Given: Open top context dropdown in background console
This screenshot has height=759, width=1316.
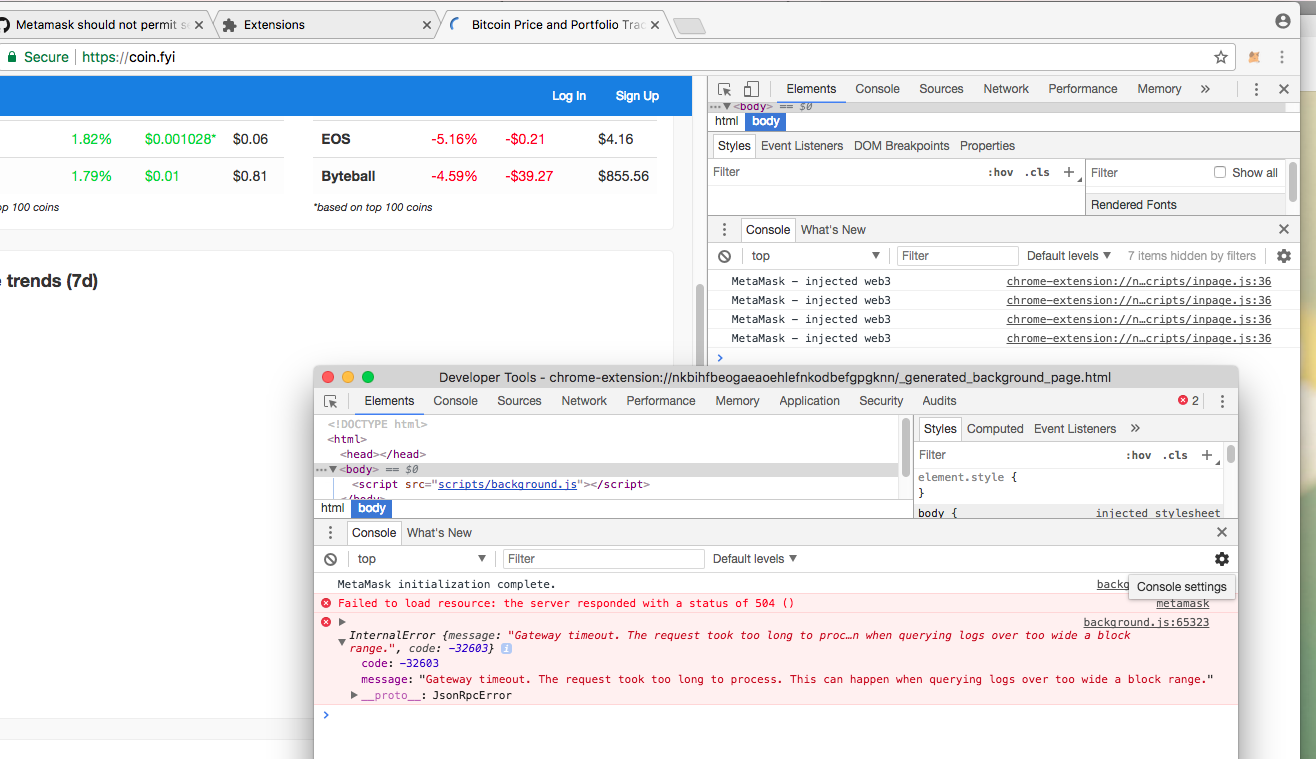Looking at the screenshot, I should [x=421, y=559].
